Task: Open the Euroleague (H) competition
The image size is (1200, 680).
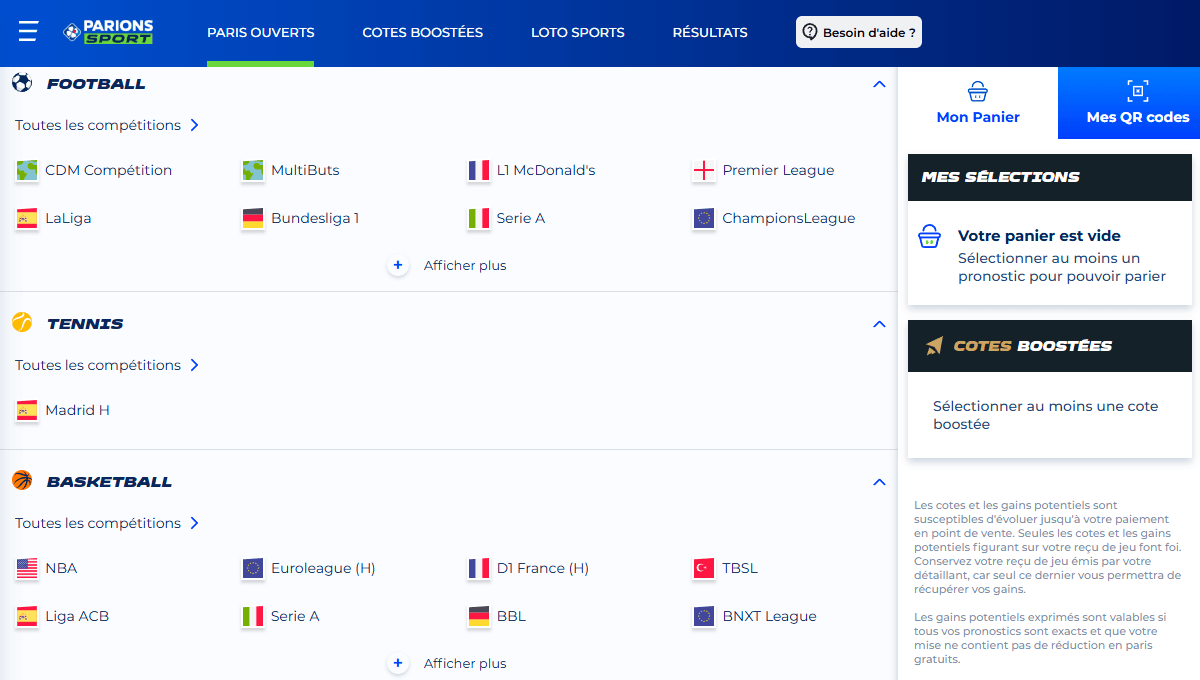Action: [x=323, y=568]
